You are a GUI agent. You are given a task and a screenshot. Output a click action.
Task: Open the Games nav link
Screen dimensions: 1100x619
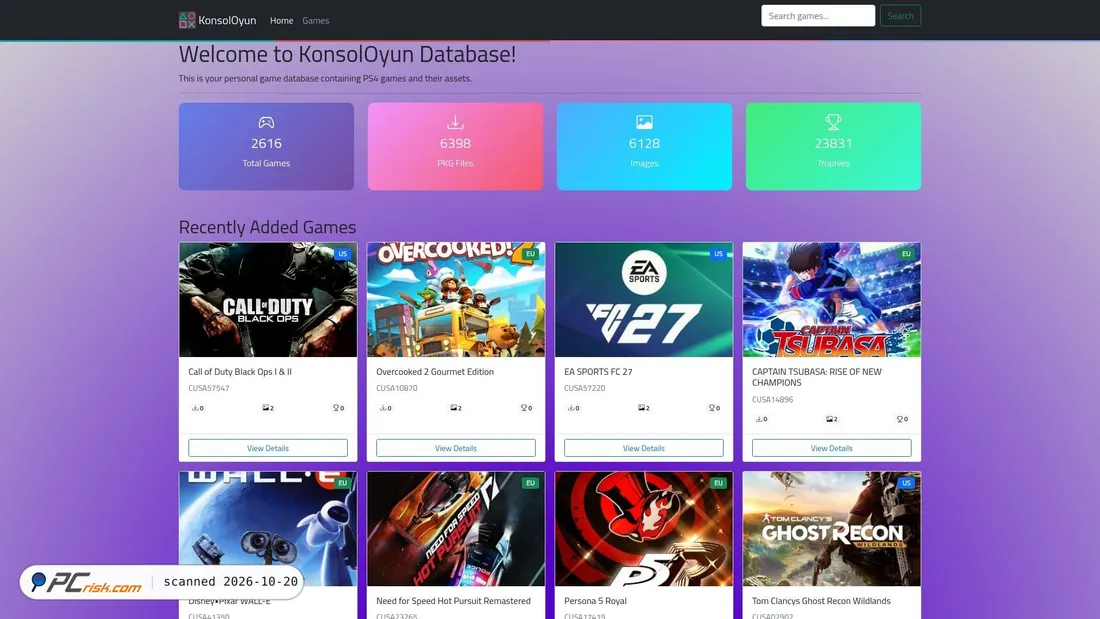316,20
